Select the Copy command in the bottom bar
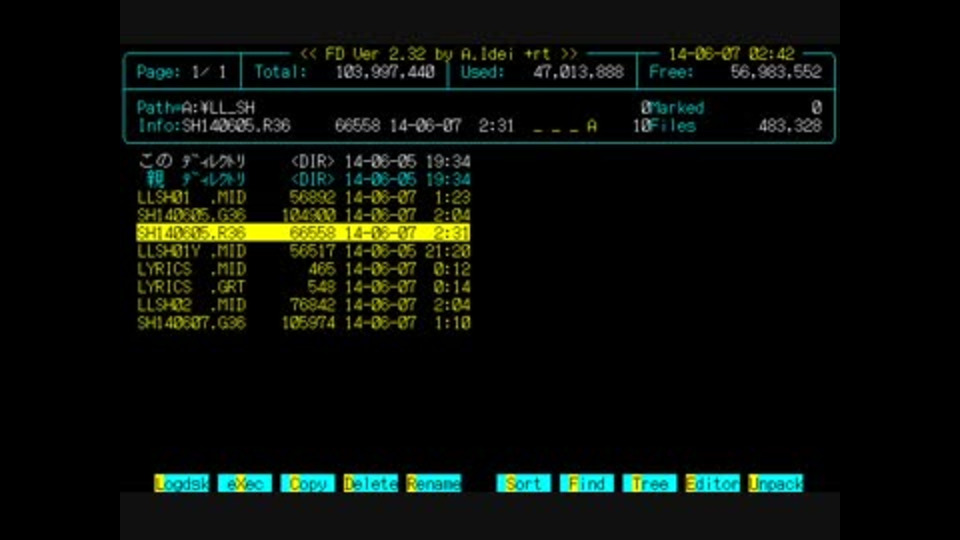Screen dimensions: 960x540 coord(308,484)
